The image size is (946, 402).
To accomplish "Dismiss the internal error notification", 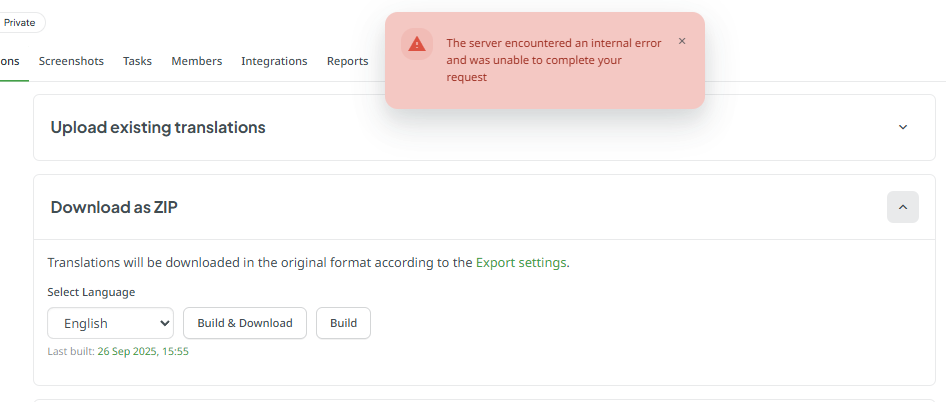I will pyautogui.click(x=682, y=41).
